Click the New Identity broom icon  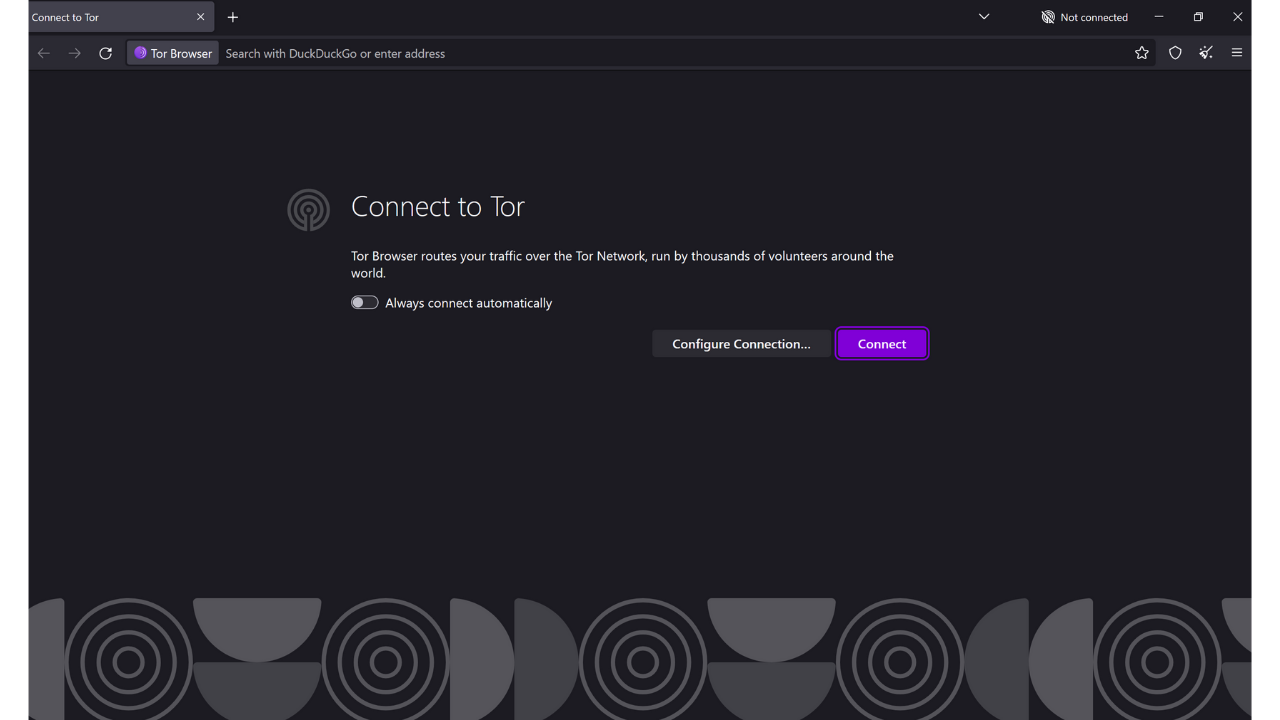(x=1206, y=53)
